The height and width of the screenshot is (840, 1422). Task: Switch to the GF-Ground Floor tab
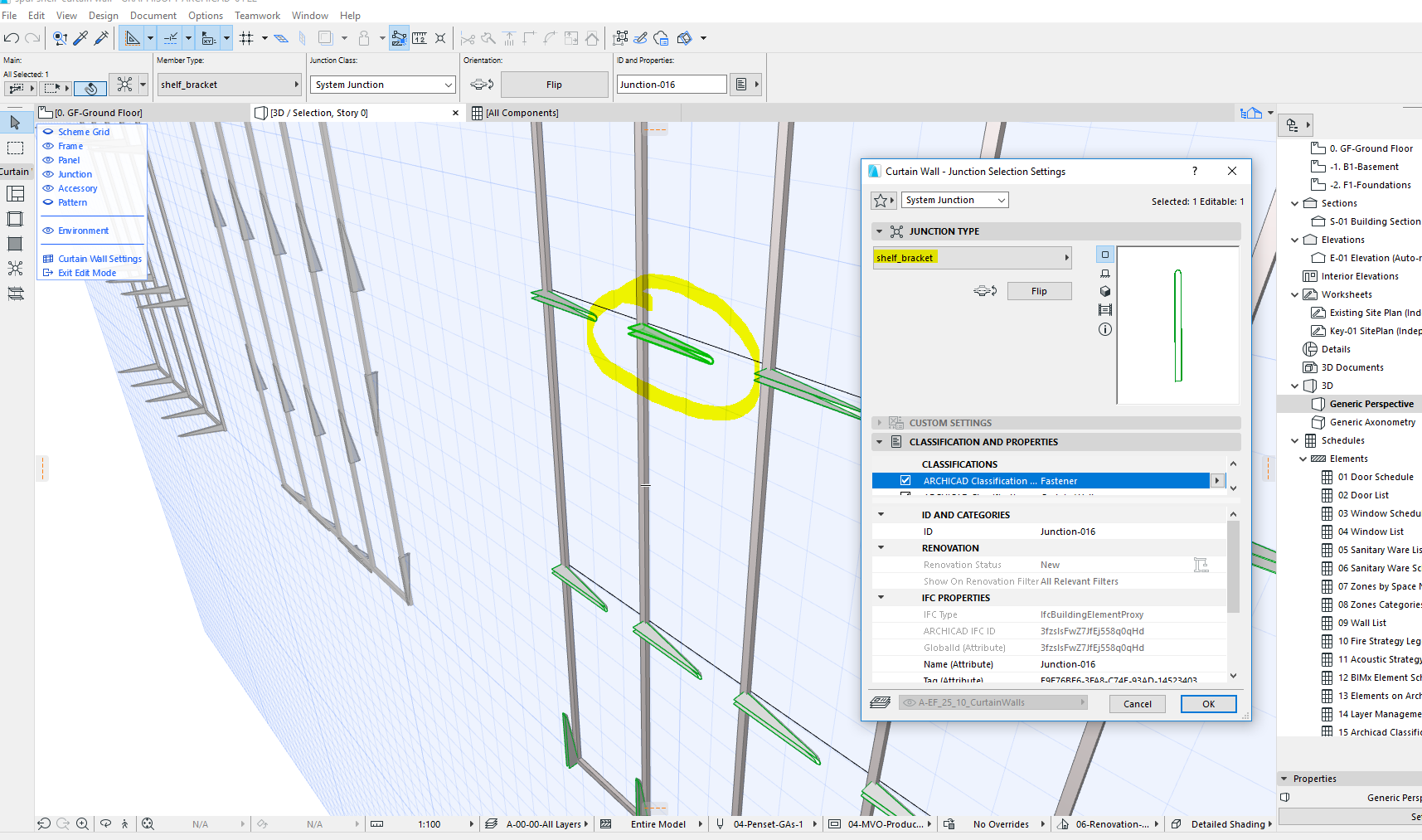click(98, 113)
